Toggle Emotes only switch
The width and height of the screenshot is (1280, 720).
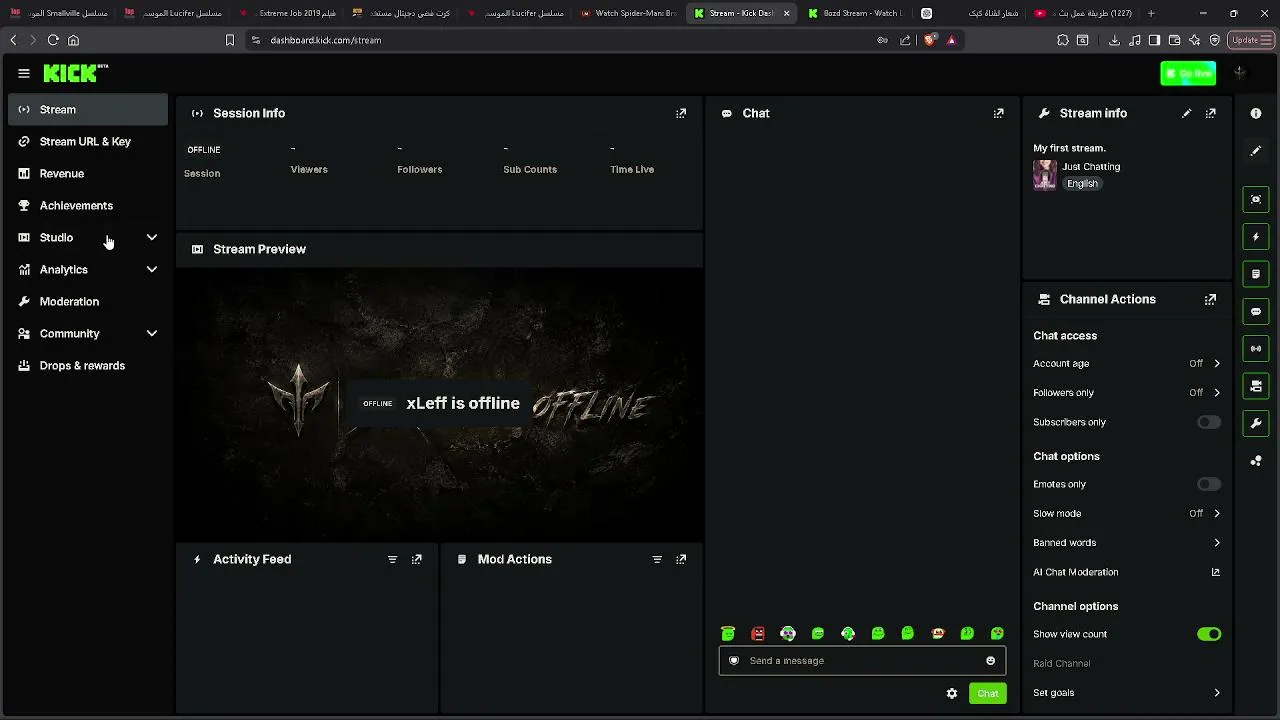[x=1209, y=484]
